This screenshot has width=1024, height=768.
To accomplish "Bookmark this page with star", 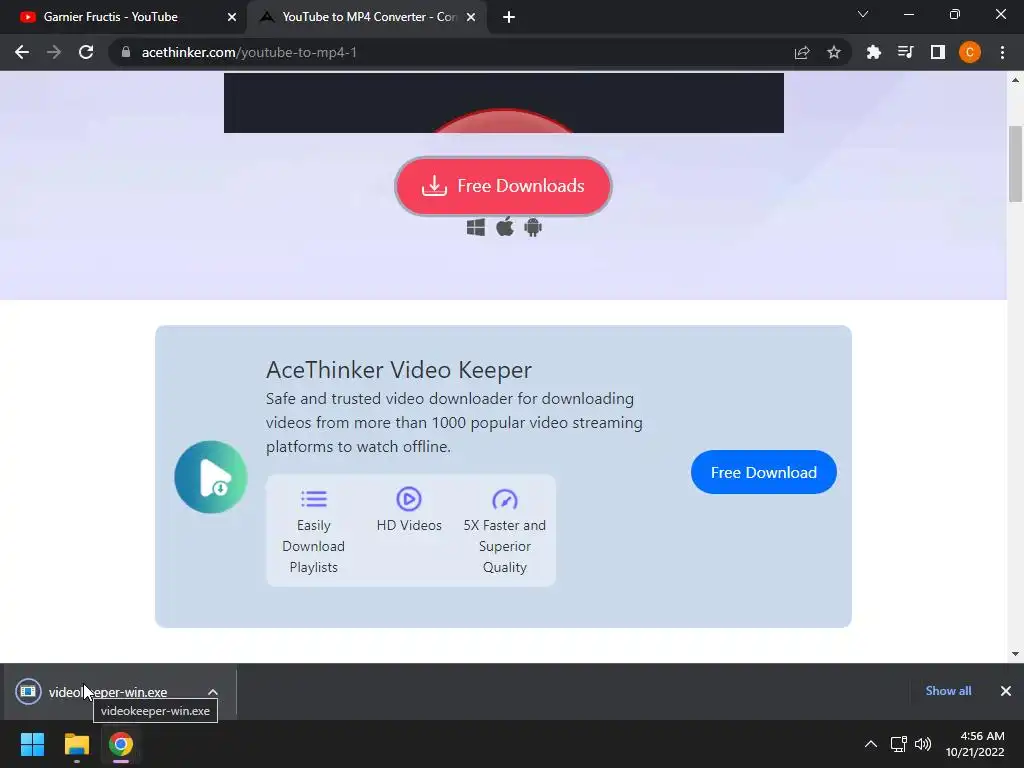I will point(834,52).
